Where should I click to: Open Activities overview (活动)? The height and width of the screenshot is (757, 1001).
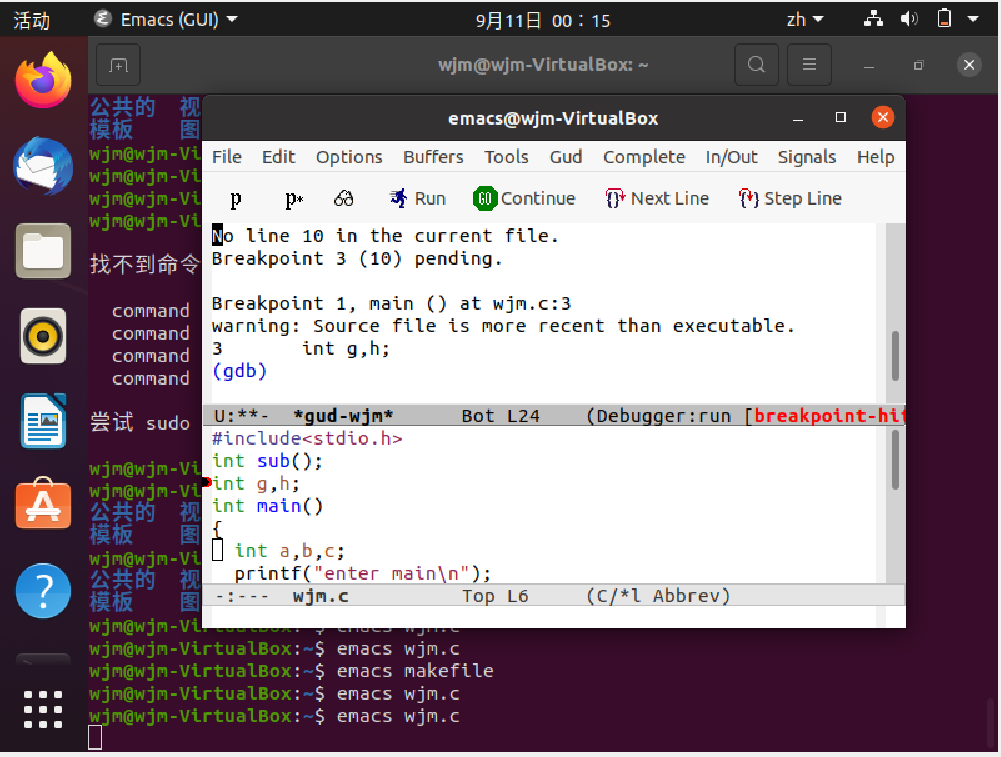point(31,20)
